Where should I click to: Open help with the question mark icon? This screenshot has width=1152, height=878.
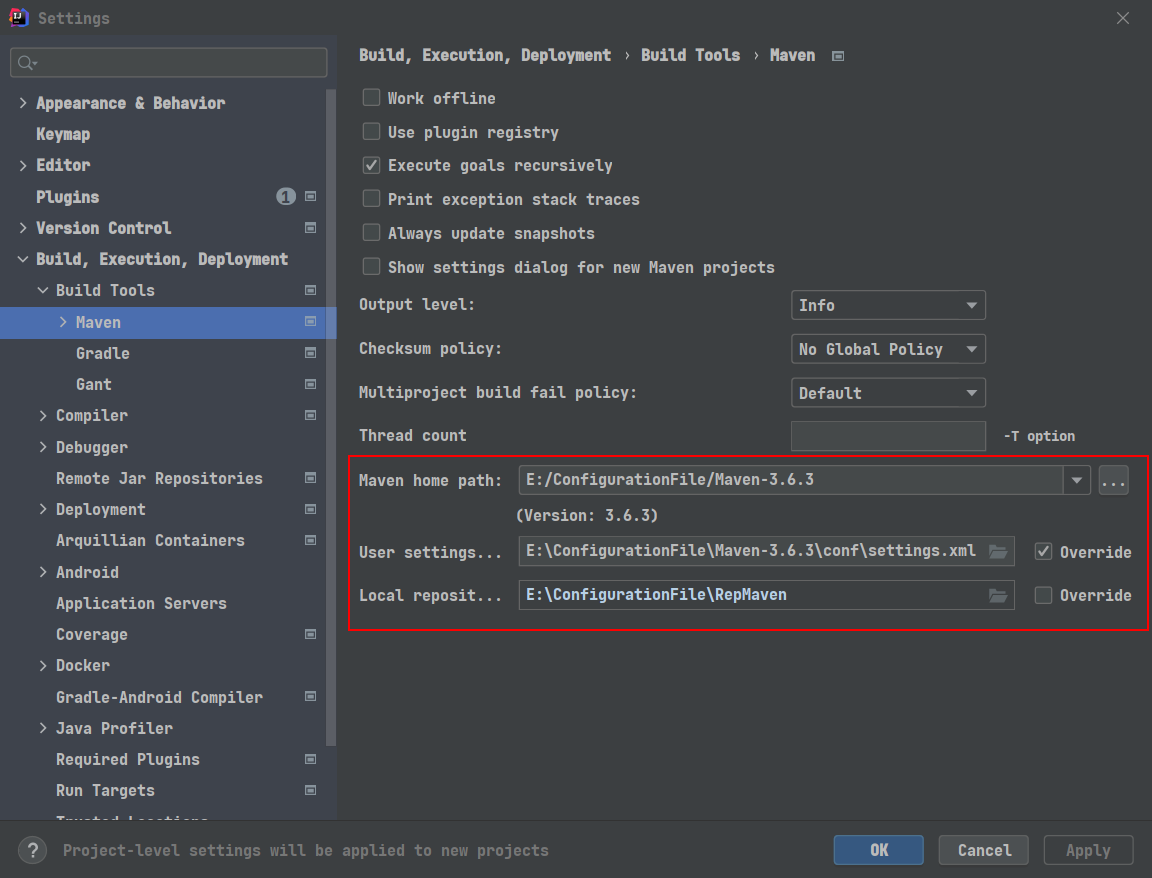[32, 851]
